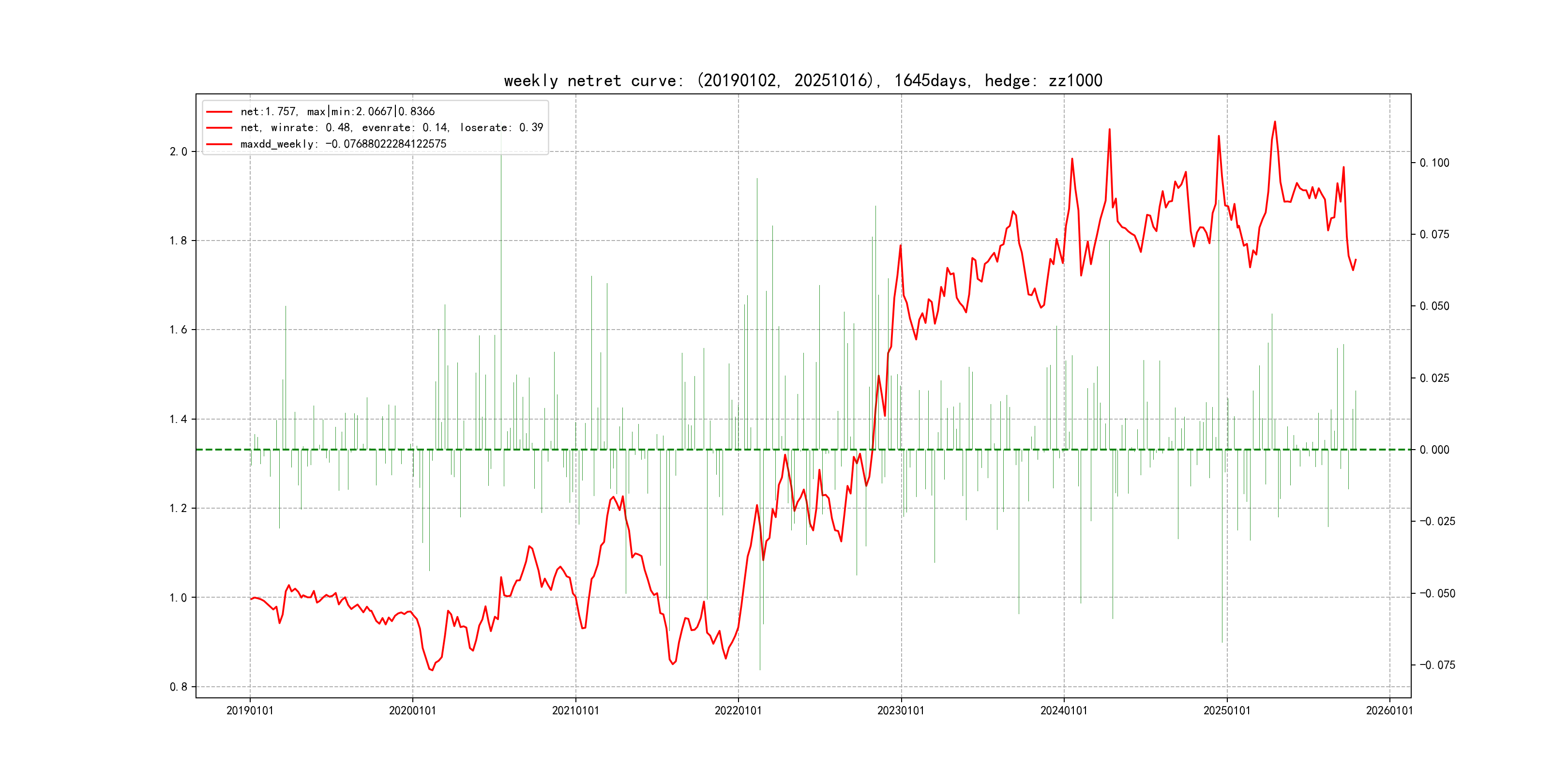Click the 20210101 x-axis tick label
This screenshot has width=1568, height=784.
(575, 710)
